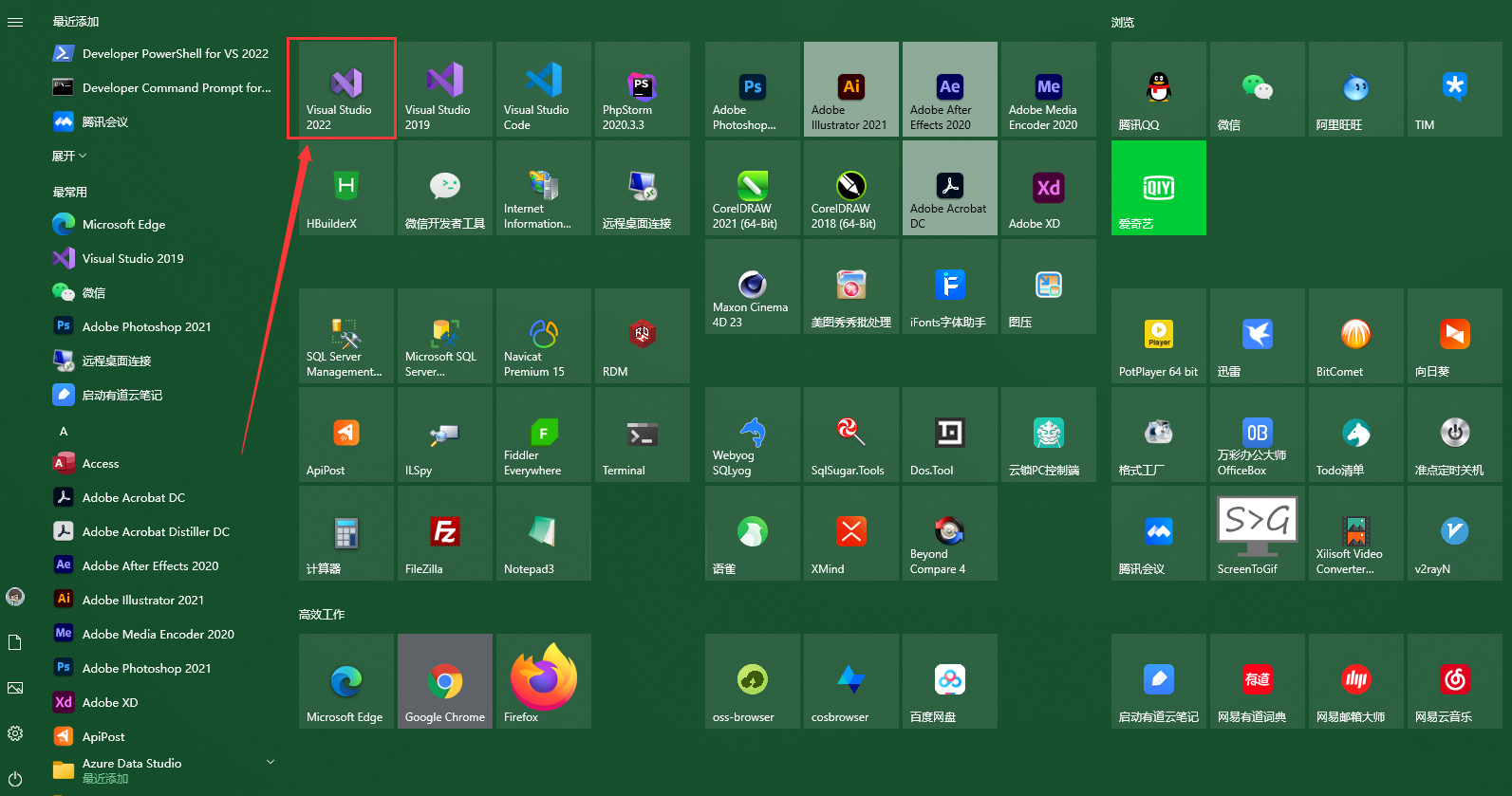
Task: Open Developer PowerShell for VS 2022
Action: pos(161,54)
